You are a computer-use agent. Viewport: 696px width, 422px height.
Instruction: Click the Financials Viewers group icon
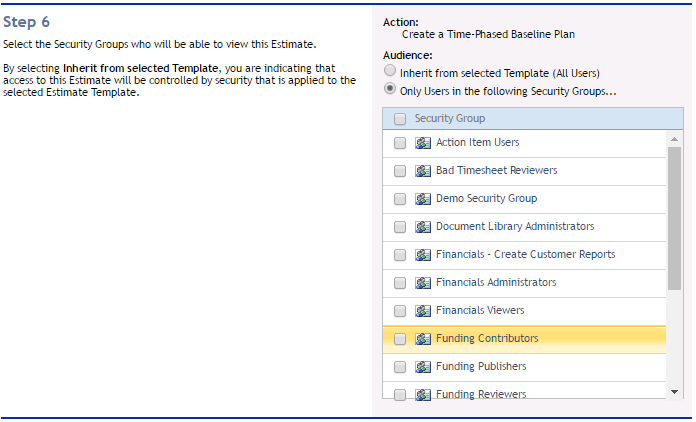(x=423, y=311)
